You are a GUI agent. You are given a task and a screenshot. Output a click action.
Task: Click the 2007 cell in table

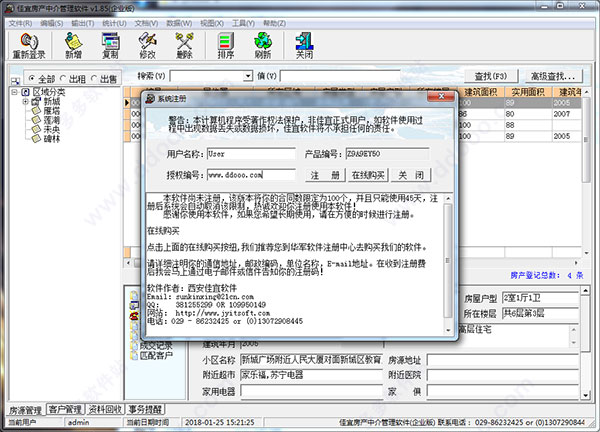point(566,114)
